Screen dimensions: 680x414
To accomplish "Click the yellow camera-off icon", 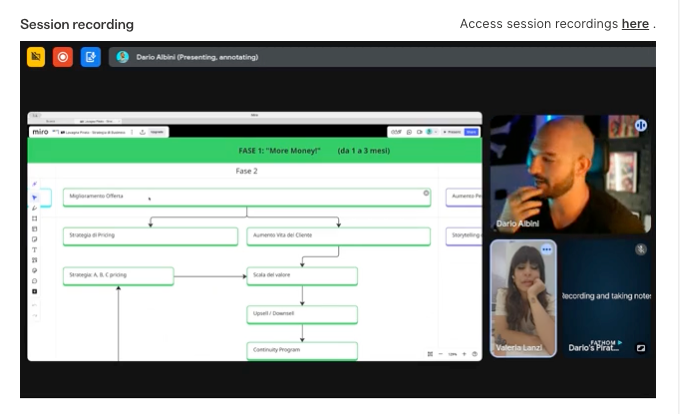I will coord(36,57).
